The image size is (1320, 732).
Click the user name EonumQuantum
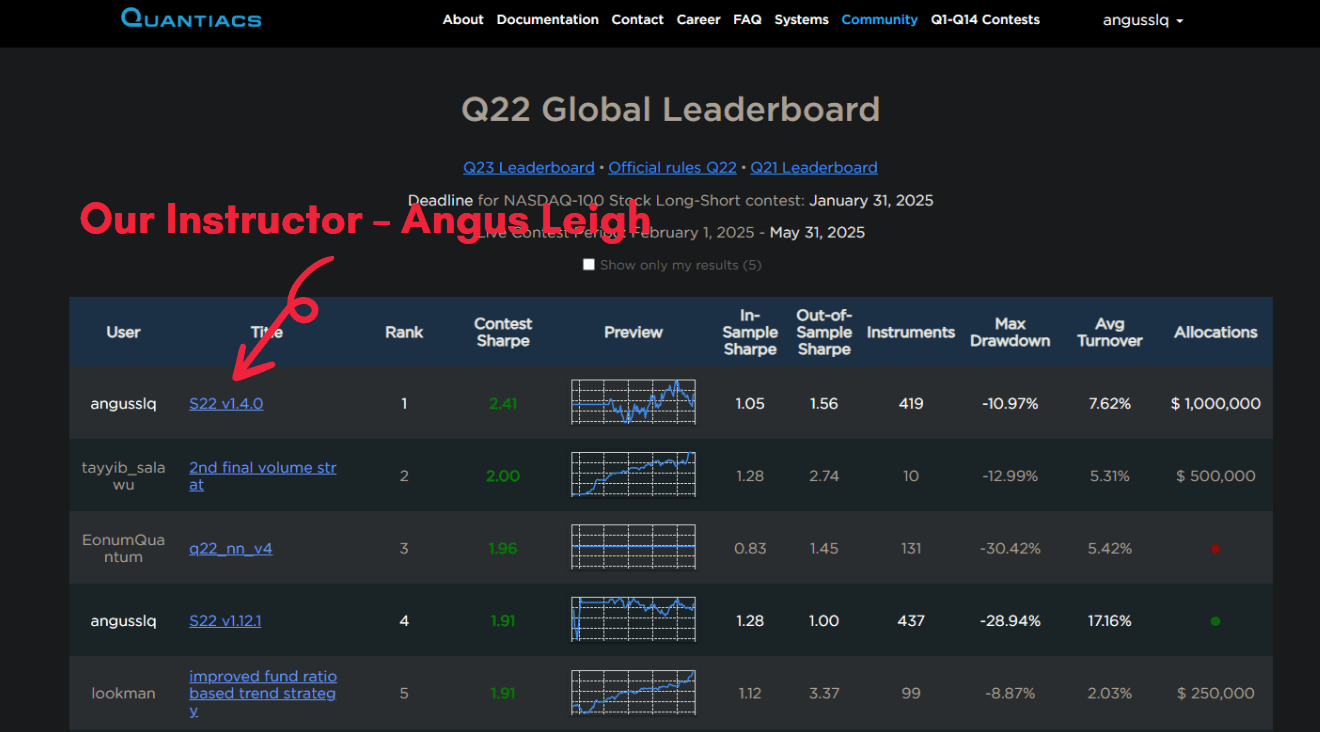(x=124, y=548)
